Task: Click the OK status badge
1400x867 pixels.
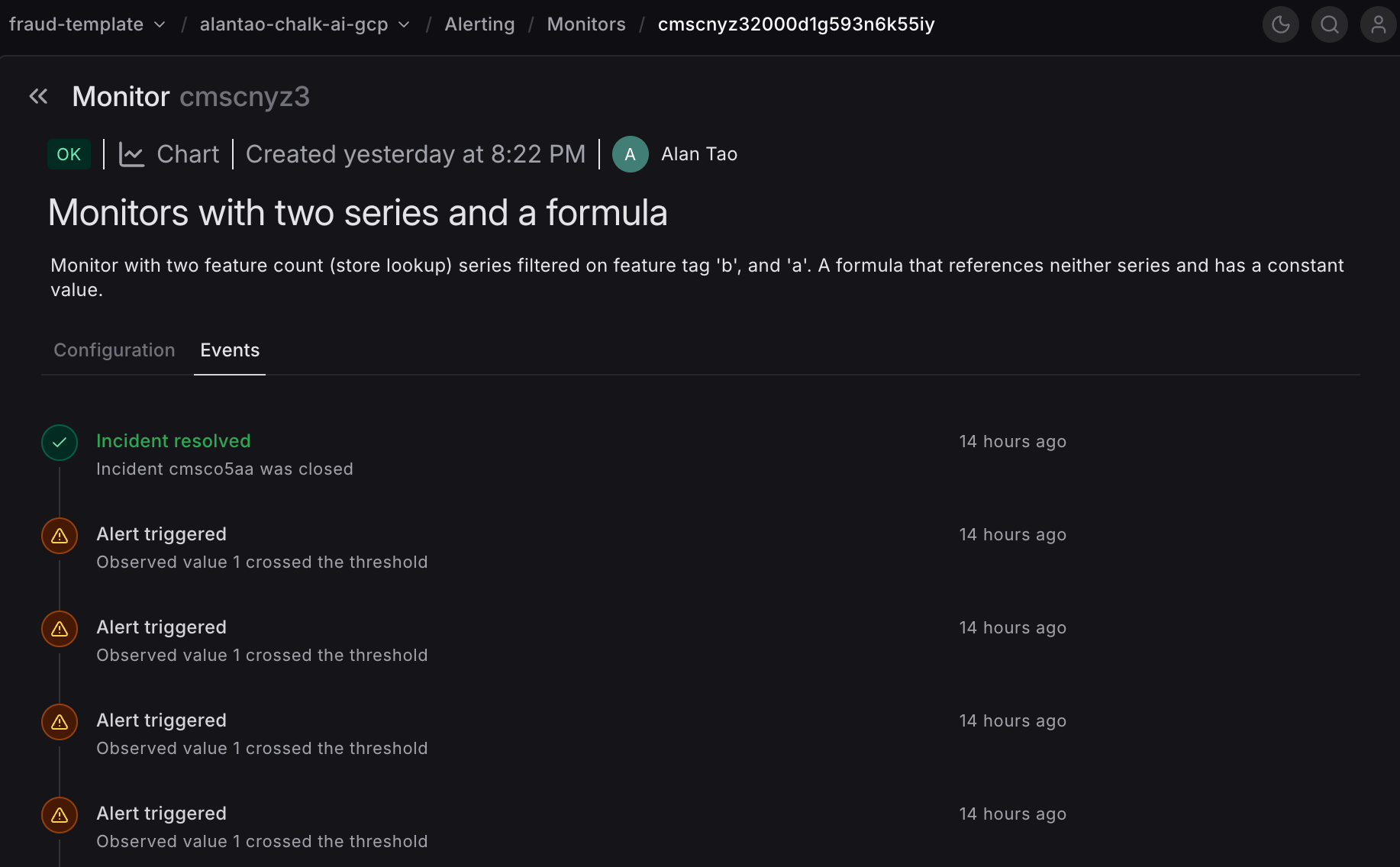Action: (69, 154)
